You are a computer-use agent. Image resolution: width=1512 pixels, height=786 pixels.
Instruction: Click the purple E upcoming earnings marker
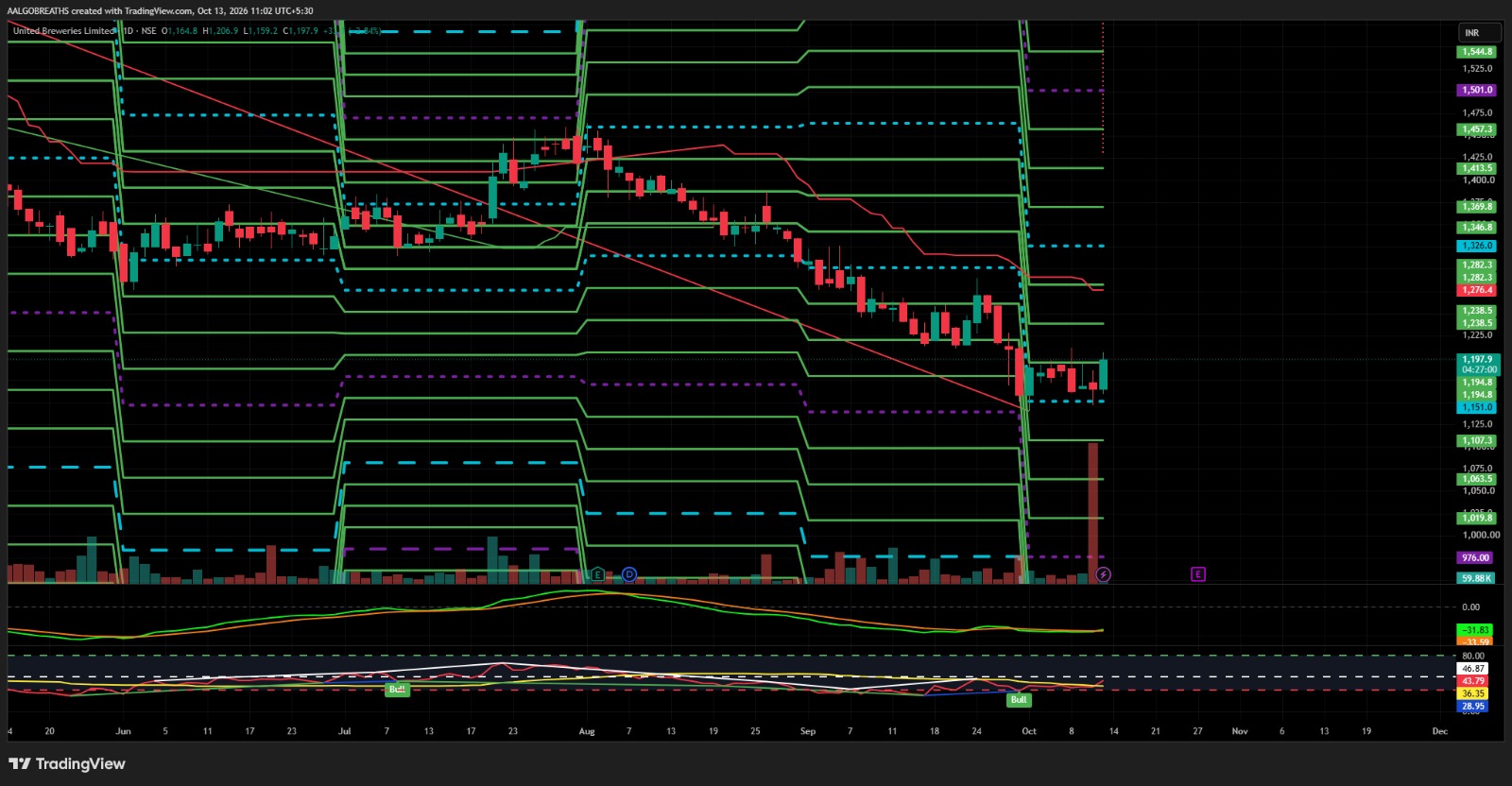pos(1197,574)
